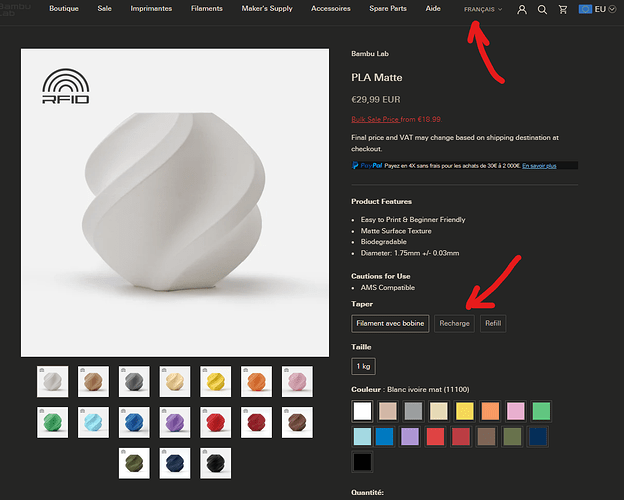Screen dimensions: 624x500
Task: Open the Filaments menu
Action: (207, 8)
